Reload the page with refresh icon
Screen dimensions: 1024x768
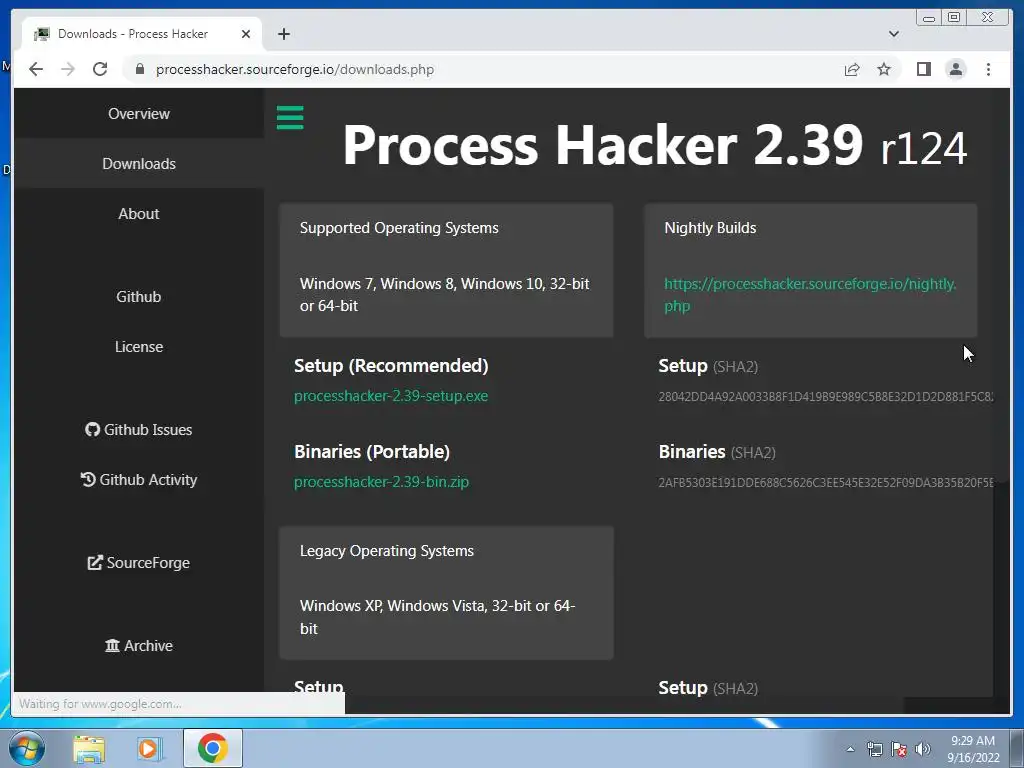point(100,69)
